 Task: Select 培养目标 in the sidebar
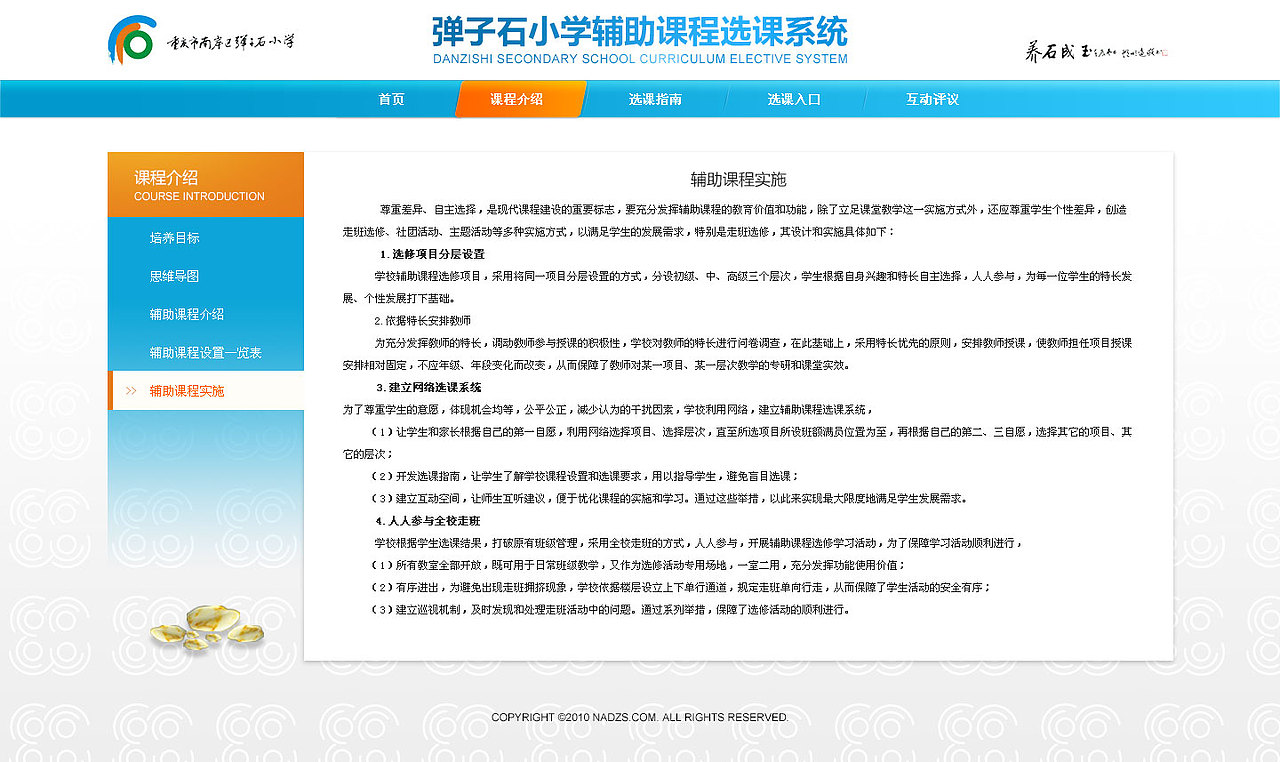tap(175, 237)
